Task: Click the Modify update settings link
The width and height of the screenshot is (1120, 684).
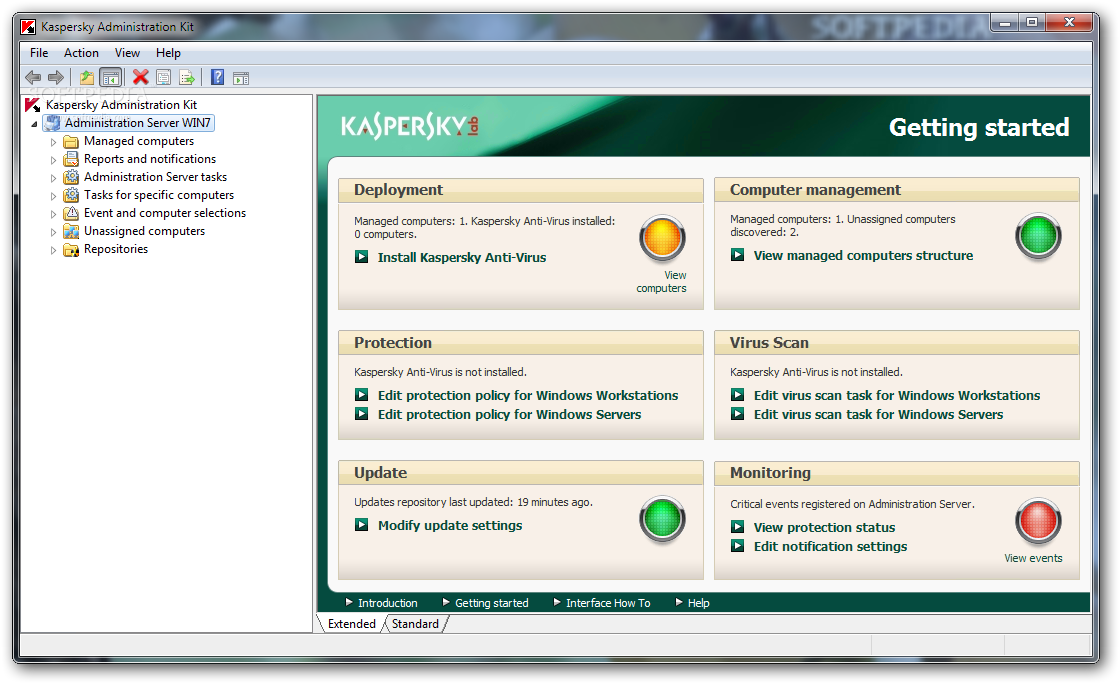Action: point(450,525)
